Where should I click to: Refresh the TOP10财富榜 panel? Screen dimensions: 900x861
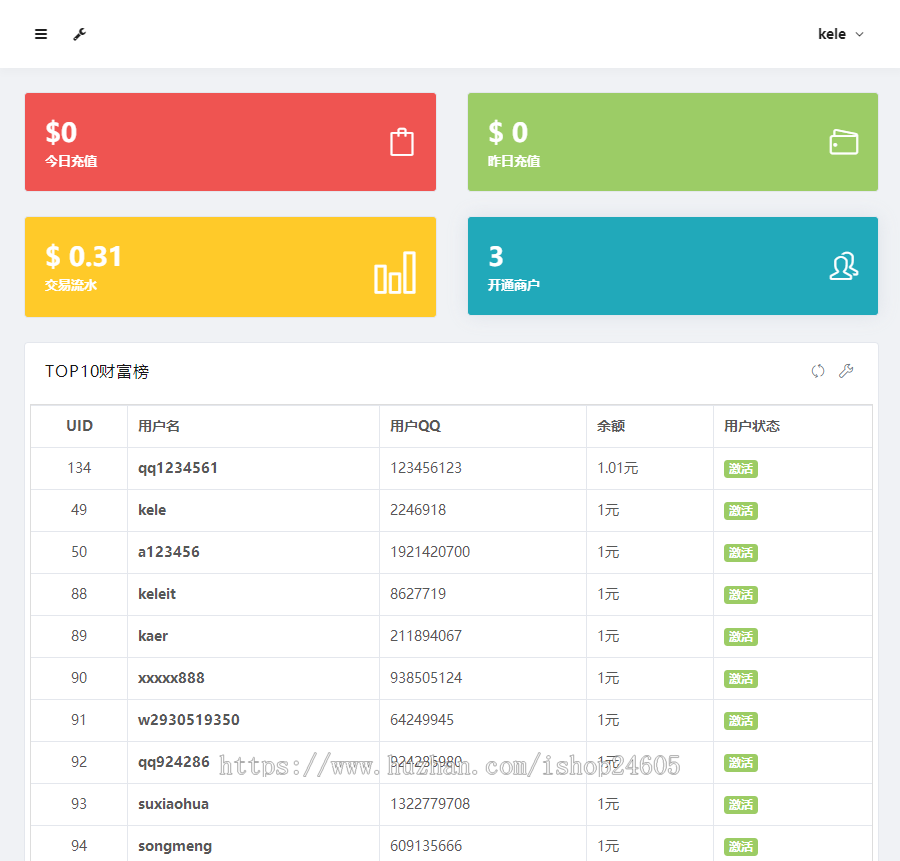(818, 371)
